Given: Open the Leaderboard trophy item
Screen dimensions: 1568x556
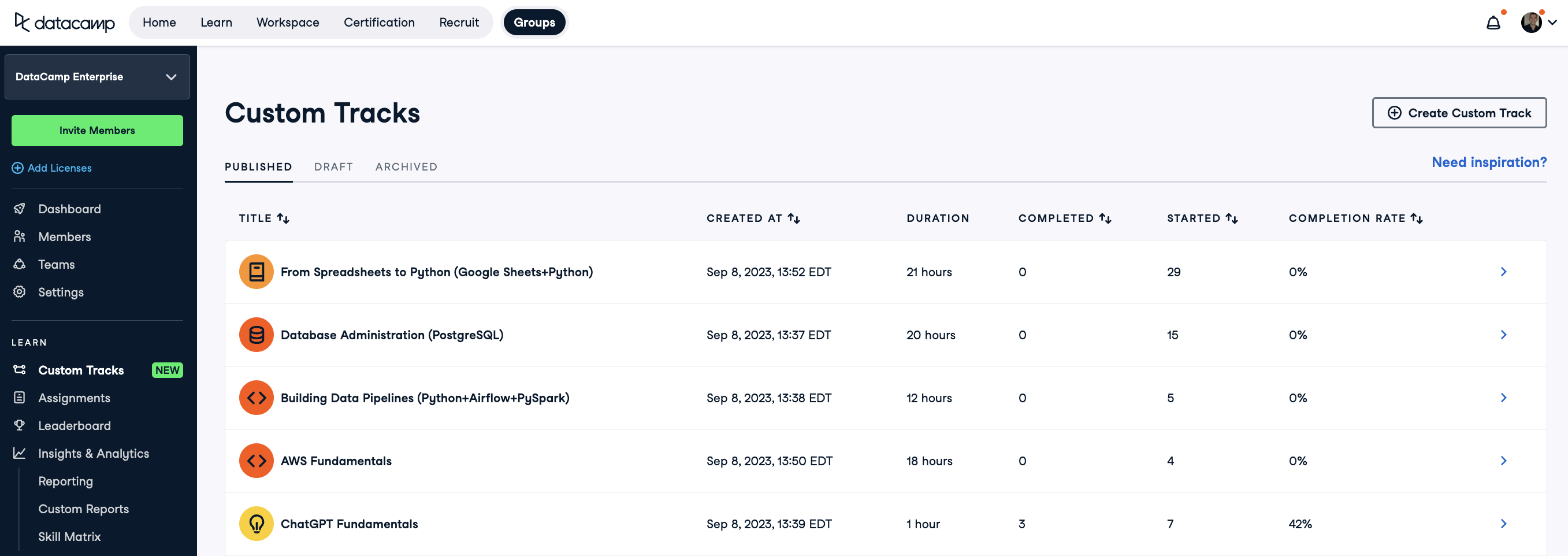Looking at the screenshot, I should (x=75, y=426).
